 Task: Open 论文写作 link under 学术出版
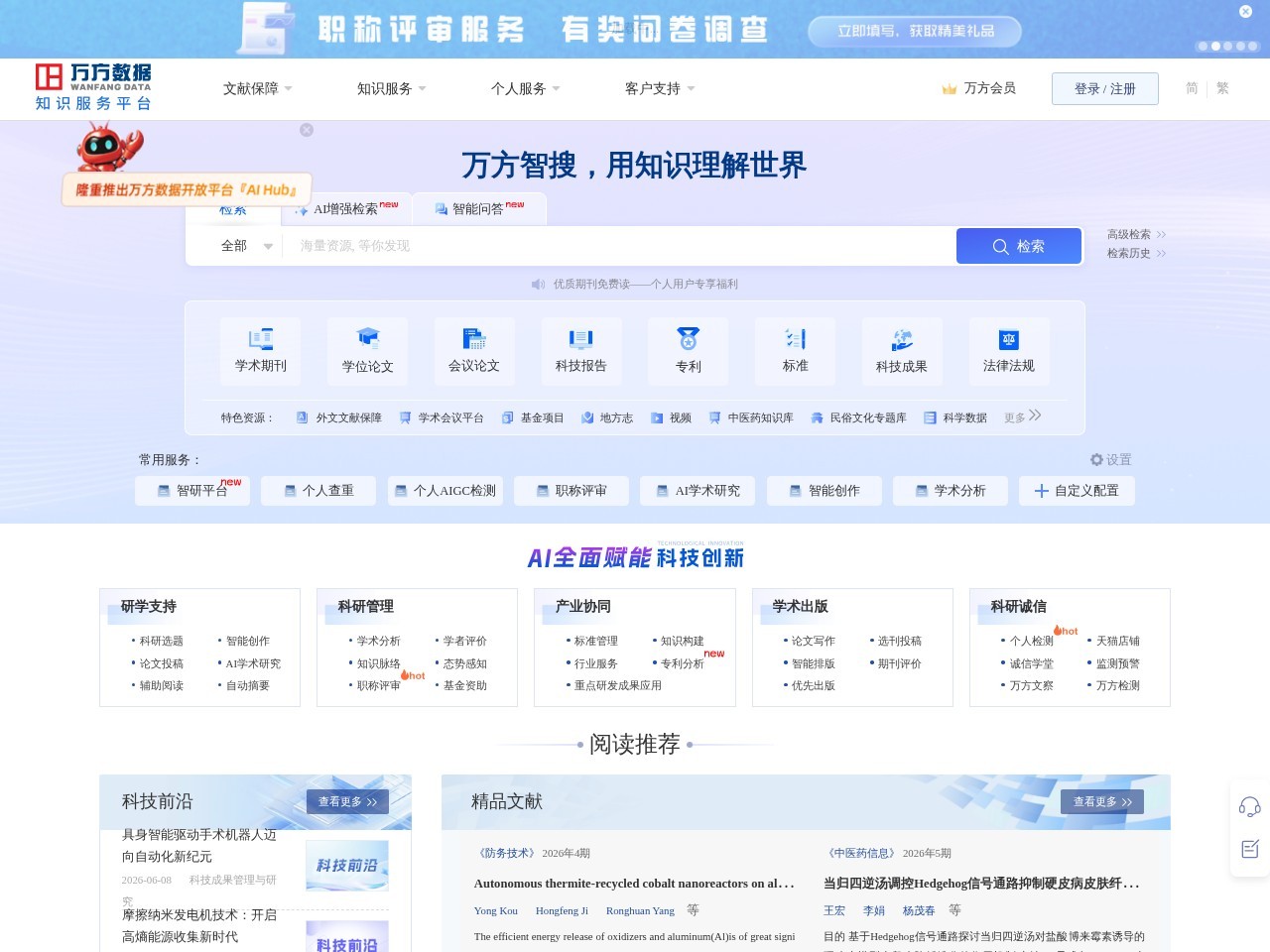coord(813,642)
